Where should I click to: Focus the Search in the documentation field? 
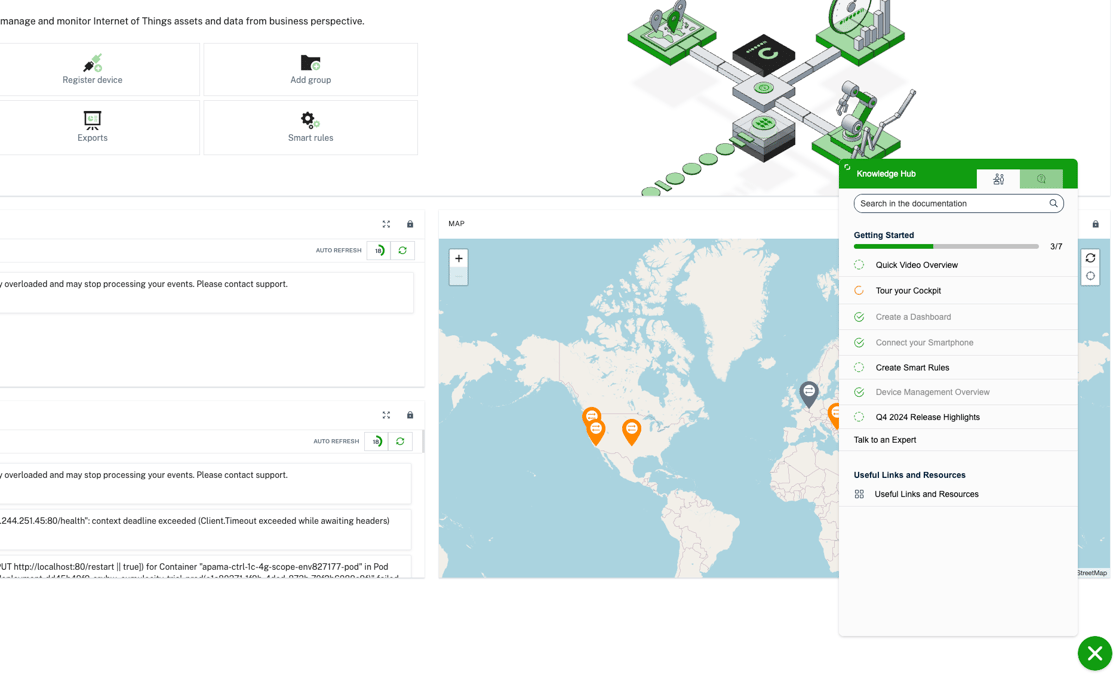point(950,204)
